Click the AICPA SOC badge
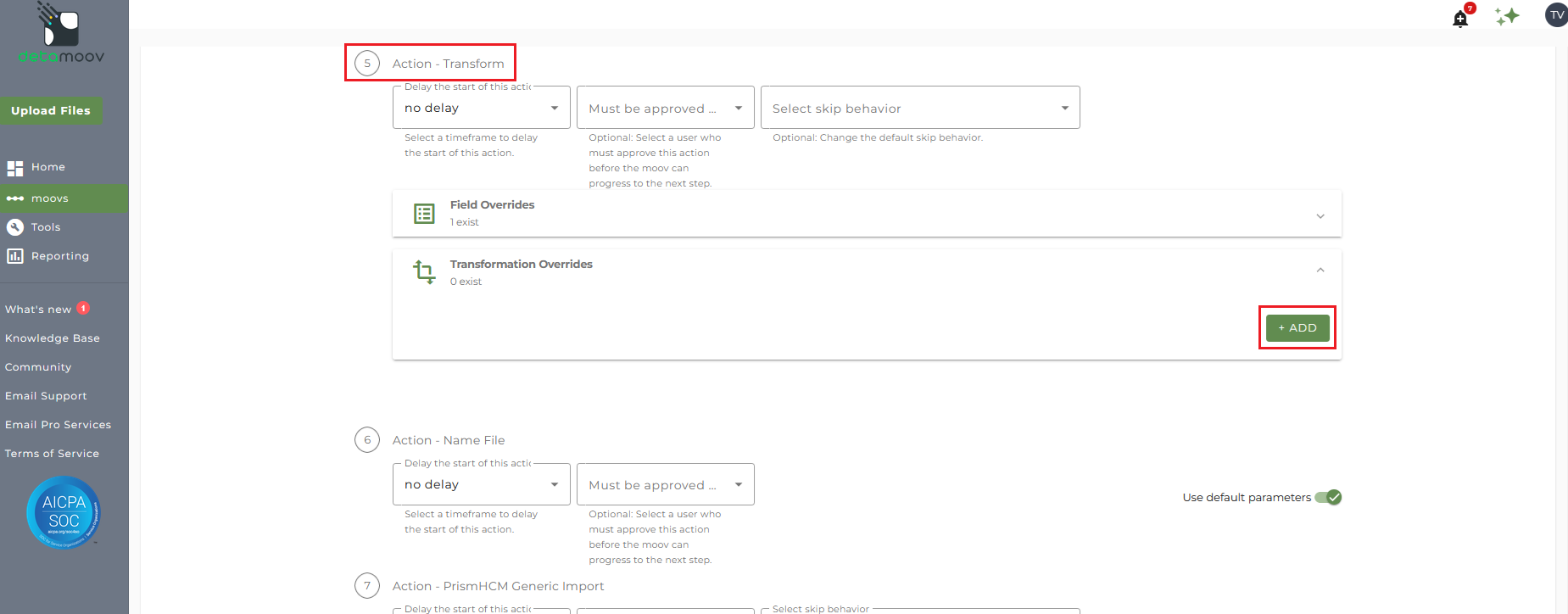The width and height of the screenshot is (1568, 614). pyautogui.click(x=64, y=512)
